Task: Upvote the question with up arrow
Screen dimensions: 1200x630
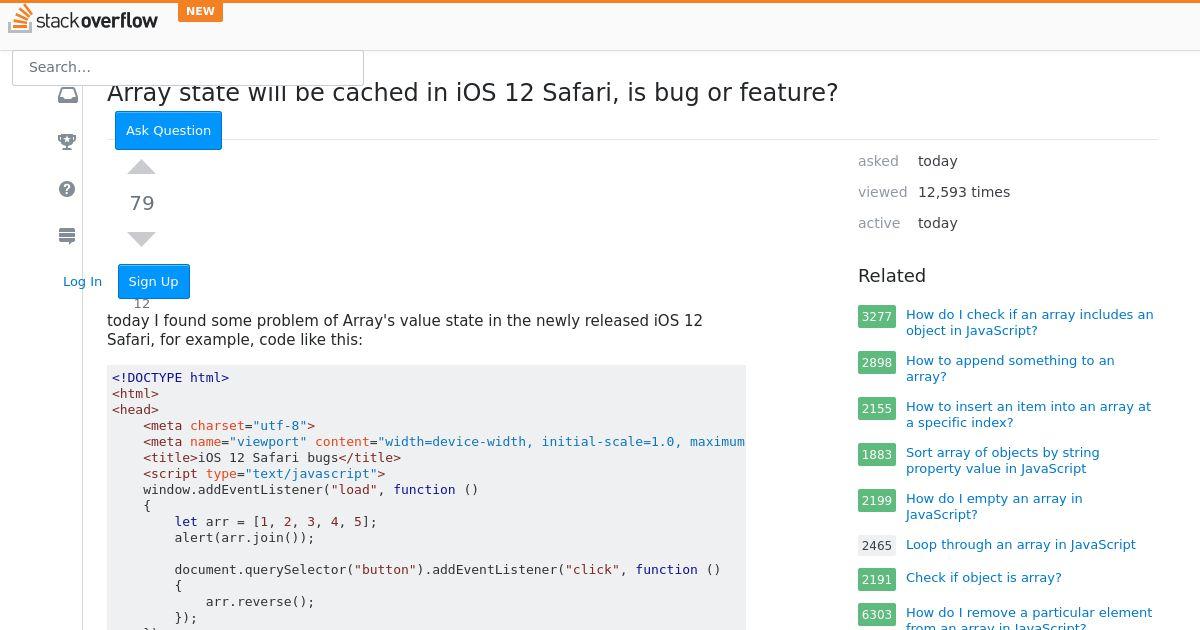Action: click(x=142, y=167)
